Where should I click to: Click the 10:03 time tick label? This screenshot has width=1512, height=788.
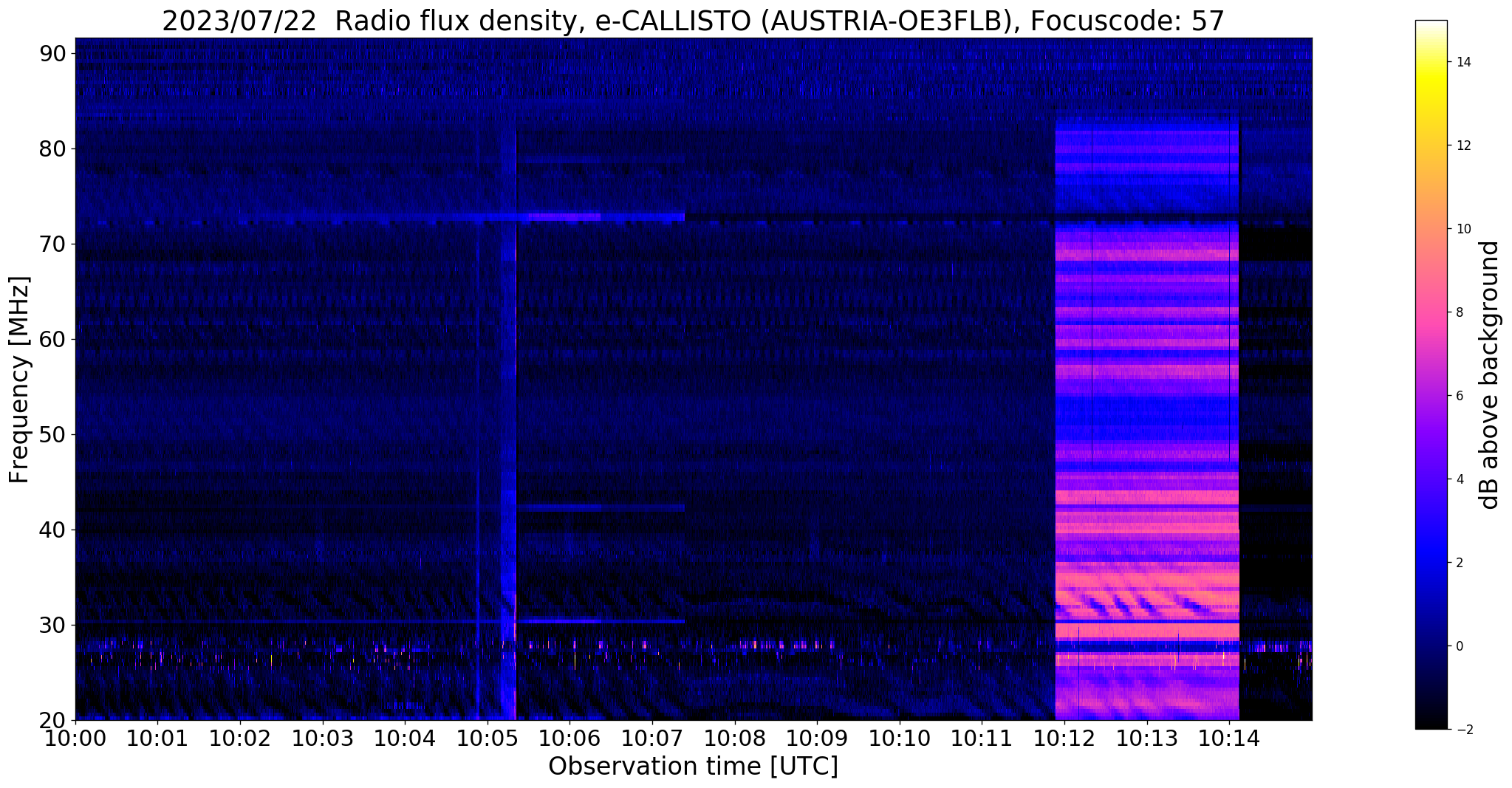pos(323,738)
